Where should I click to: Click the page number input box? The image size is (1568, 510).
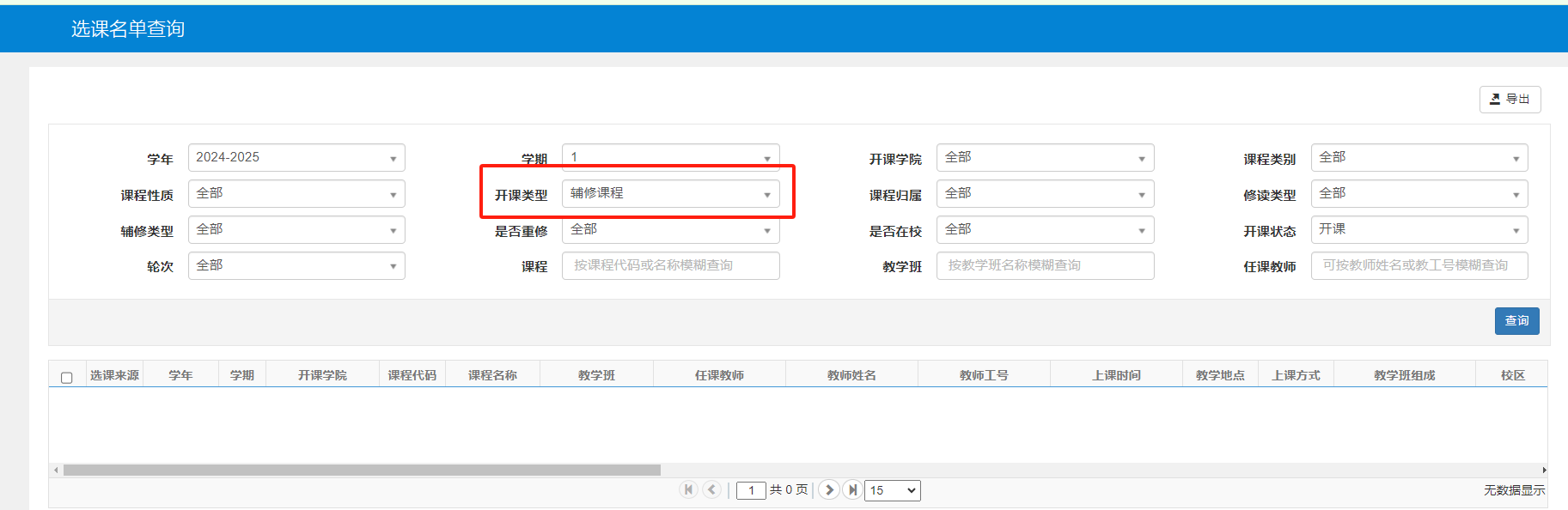(x=751, y=490)
